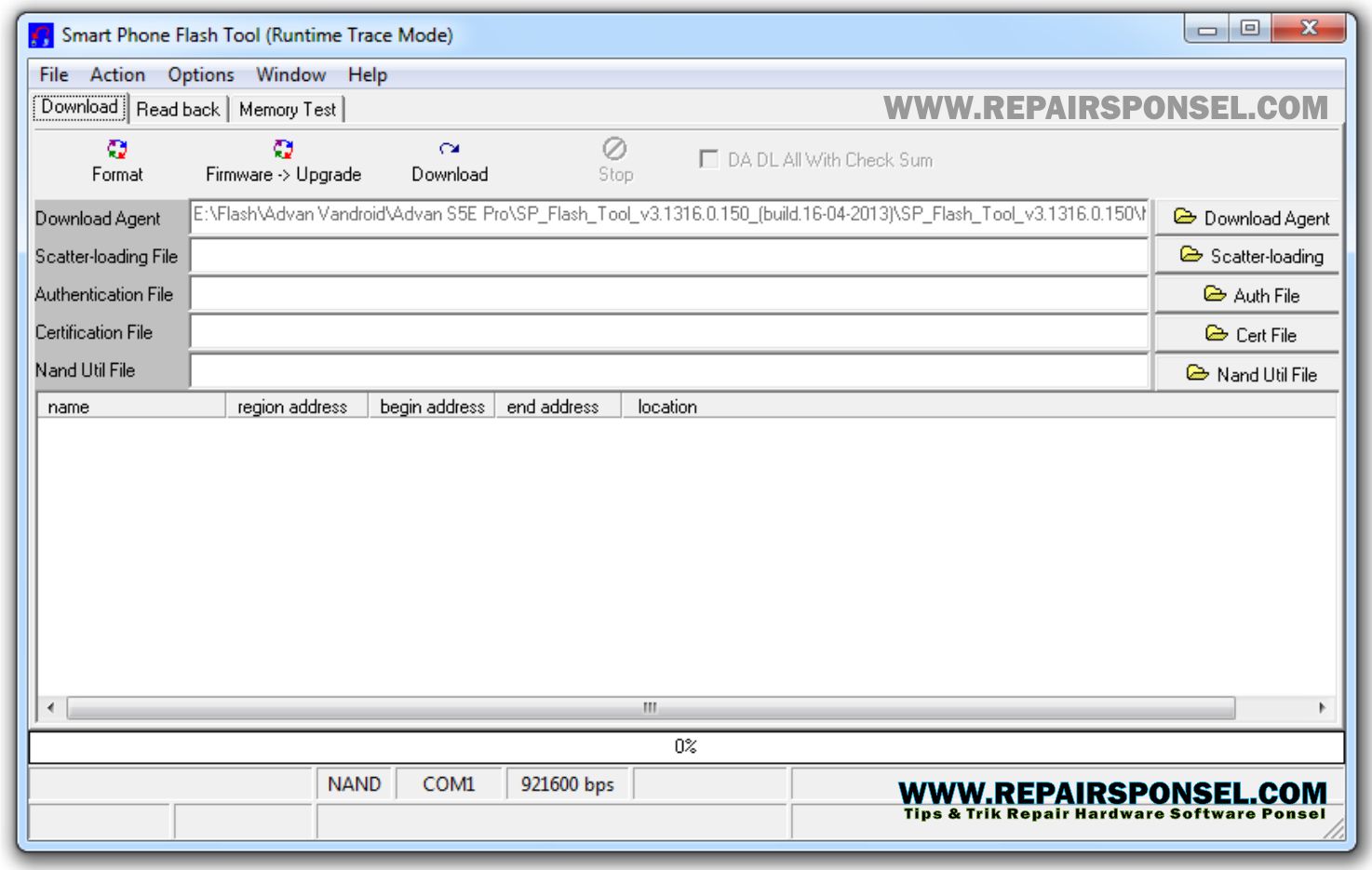Browse for an Auth File
This screenshot has height=870, width=1372.
1248,294
